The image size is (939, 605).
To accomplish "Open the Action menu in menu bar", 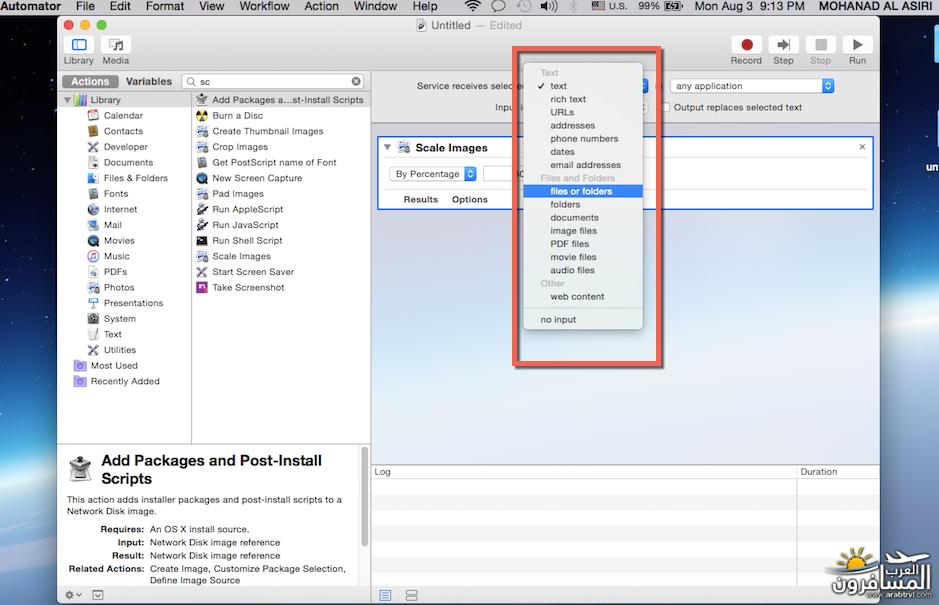I will click(x=322, y=6).
